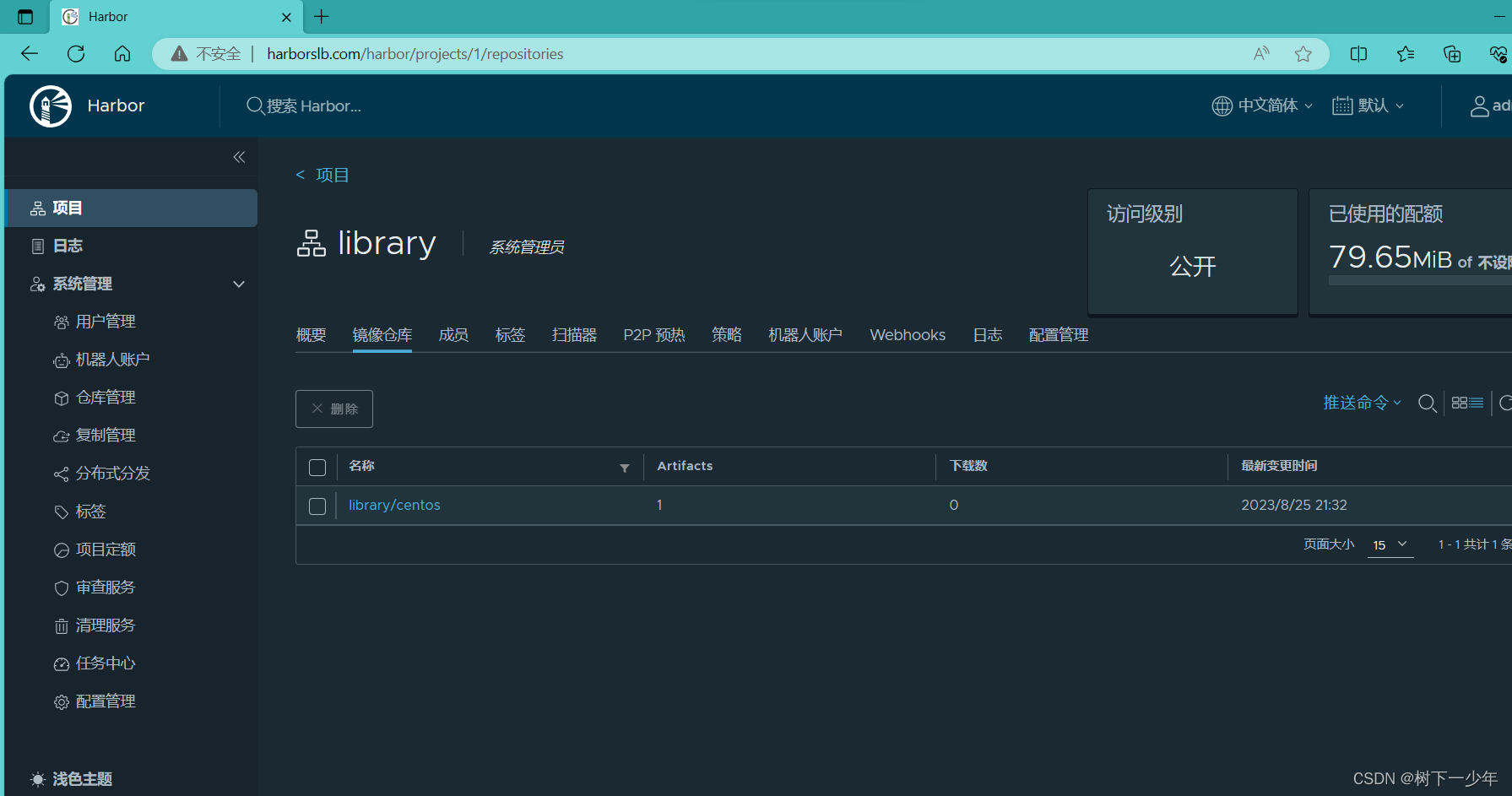Switch to 概要 tab

click(311, 335)
